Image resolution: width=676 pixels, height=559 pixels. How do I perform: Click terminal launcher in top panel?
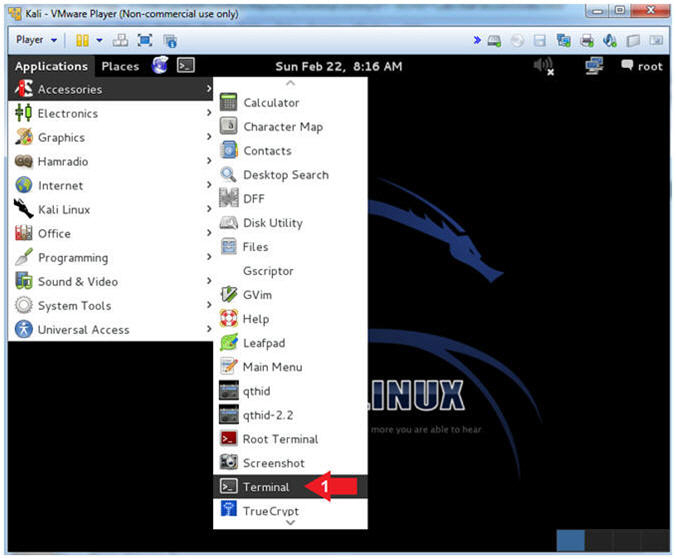pyautogui.click(x=186, y=66)
